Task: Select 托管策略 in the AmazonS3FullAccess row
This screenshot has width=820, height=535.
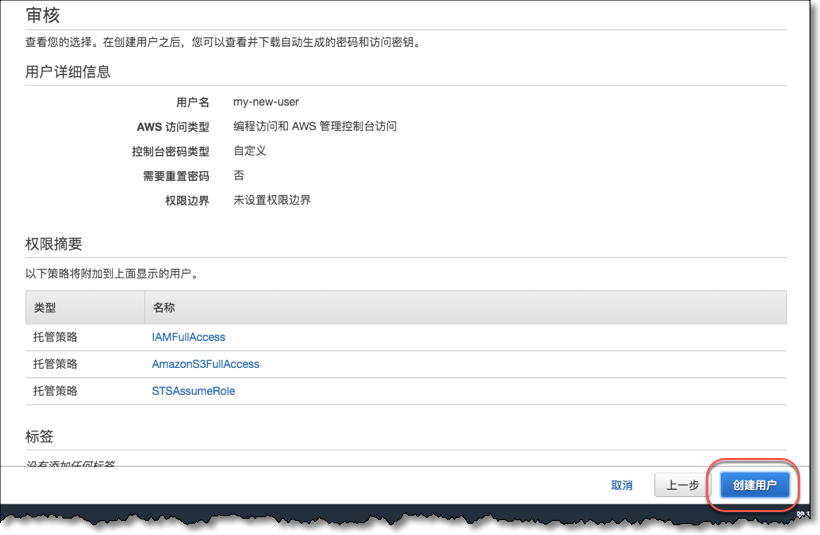Action: tap(55, 364)
